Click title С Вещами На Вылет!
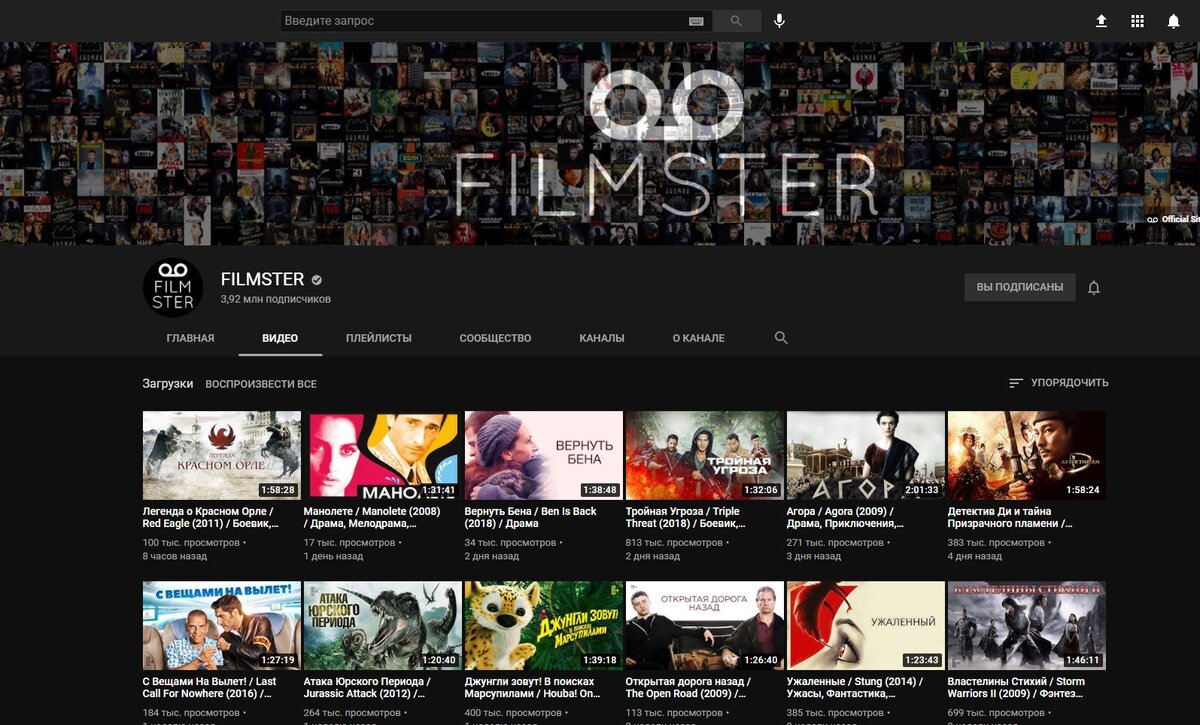 (x=210, y=688)
